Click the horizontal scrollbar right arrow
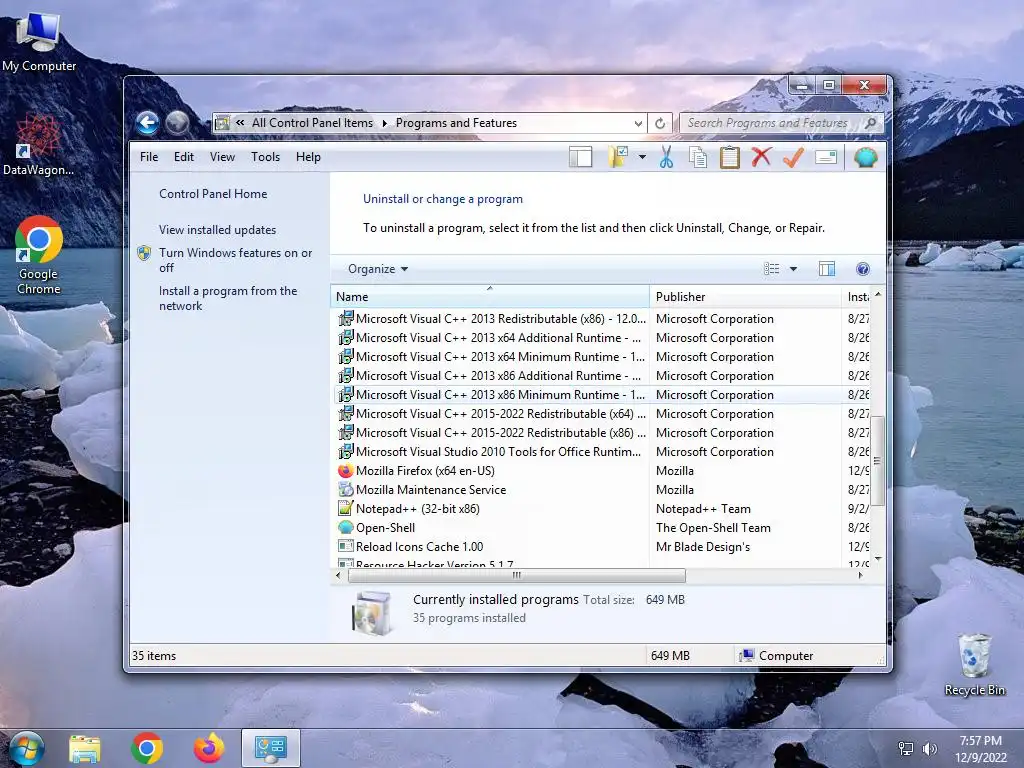 pos(861,575)
